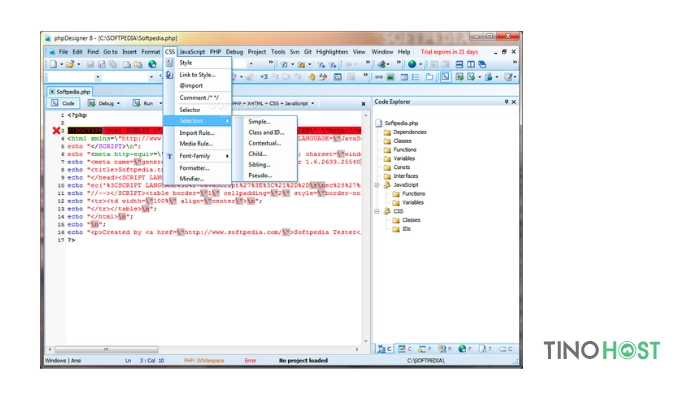Click the hand icon in second toolbar
Screen dimensions: 700x400
tap(312, 77)
